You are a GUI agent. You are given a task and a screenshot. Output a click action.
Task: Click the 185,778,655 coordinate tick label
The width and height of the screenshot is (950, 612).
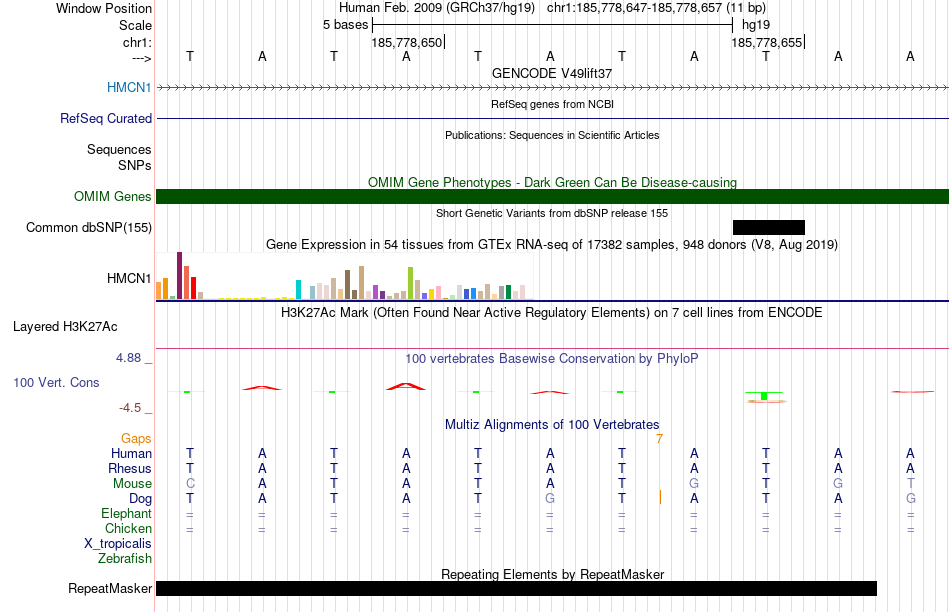[x=766, y=42]
